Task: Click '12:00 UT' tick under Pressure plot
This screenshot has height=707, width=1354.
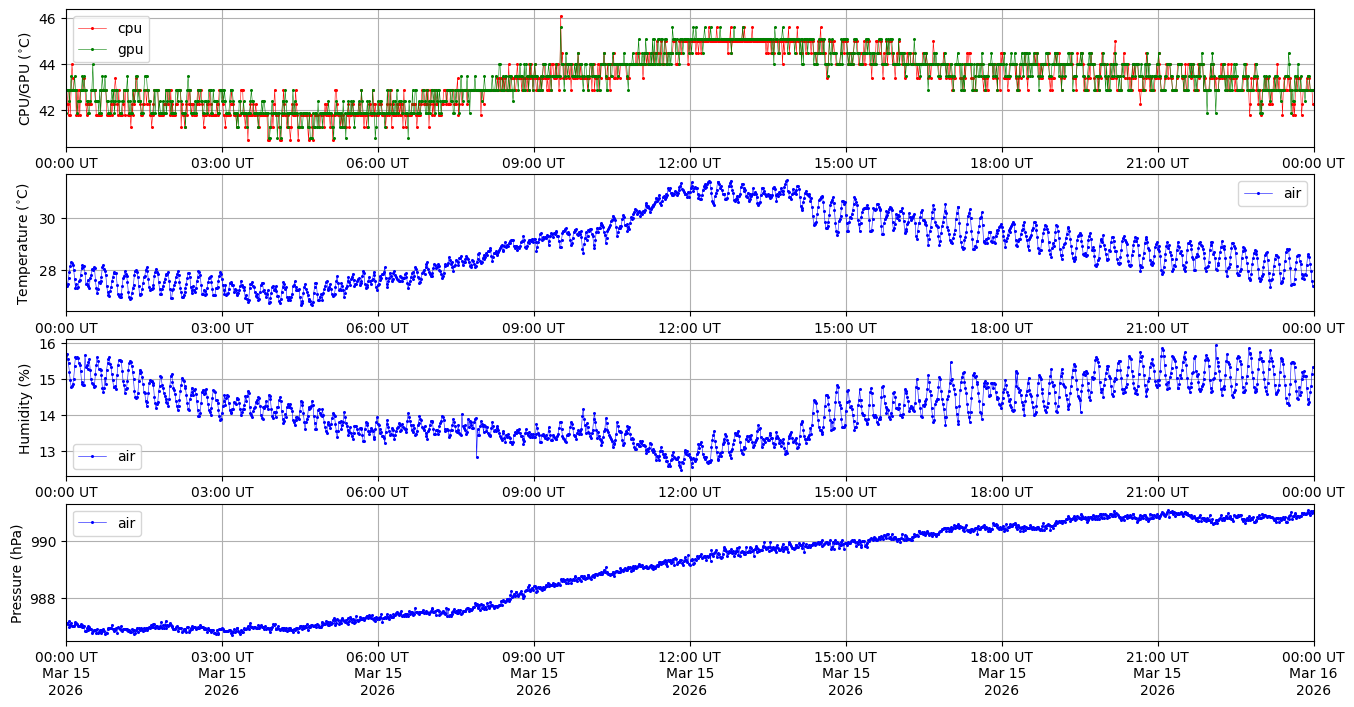Action: [689, 656]
